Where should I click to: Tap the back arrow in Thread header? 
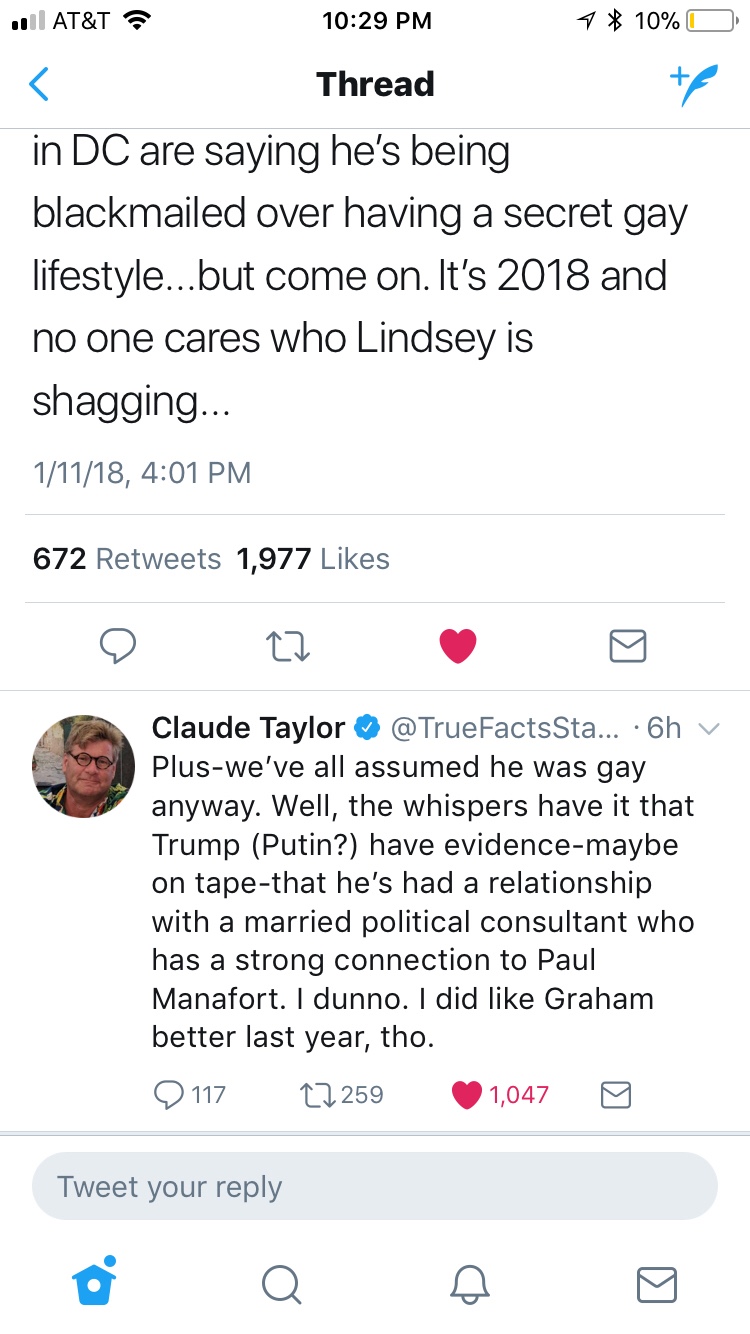[x=39, y=85]
